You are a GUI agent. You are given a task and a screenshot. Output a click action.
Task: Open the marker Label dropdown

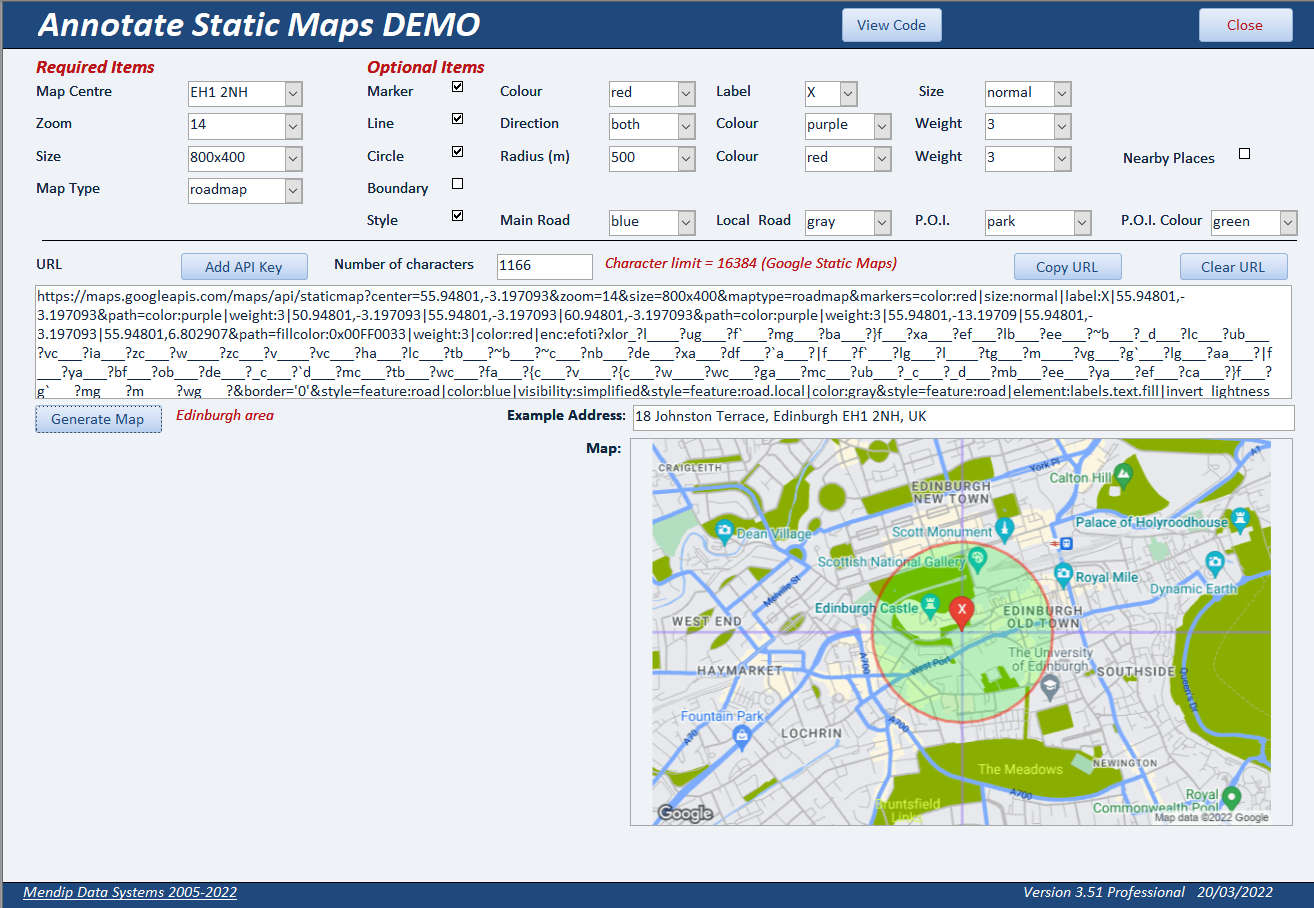pos(848,94)
